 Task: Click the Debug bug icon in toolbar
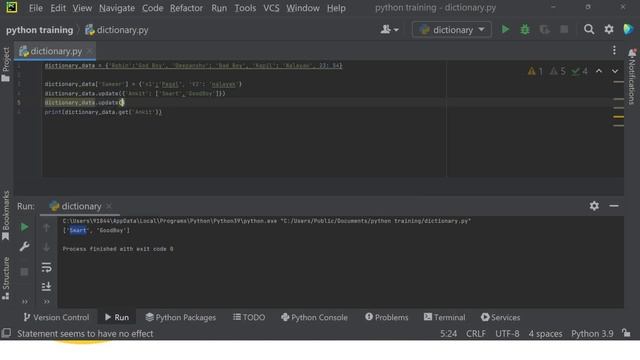click(x=525, y=29)
